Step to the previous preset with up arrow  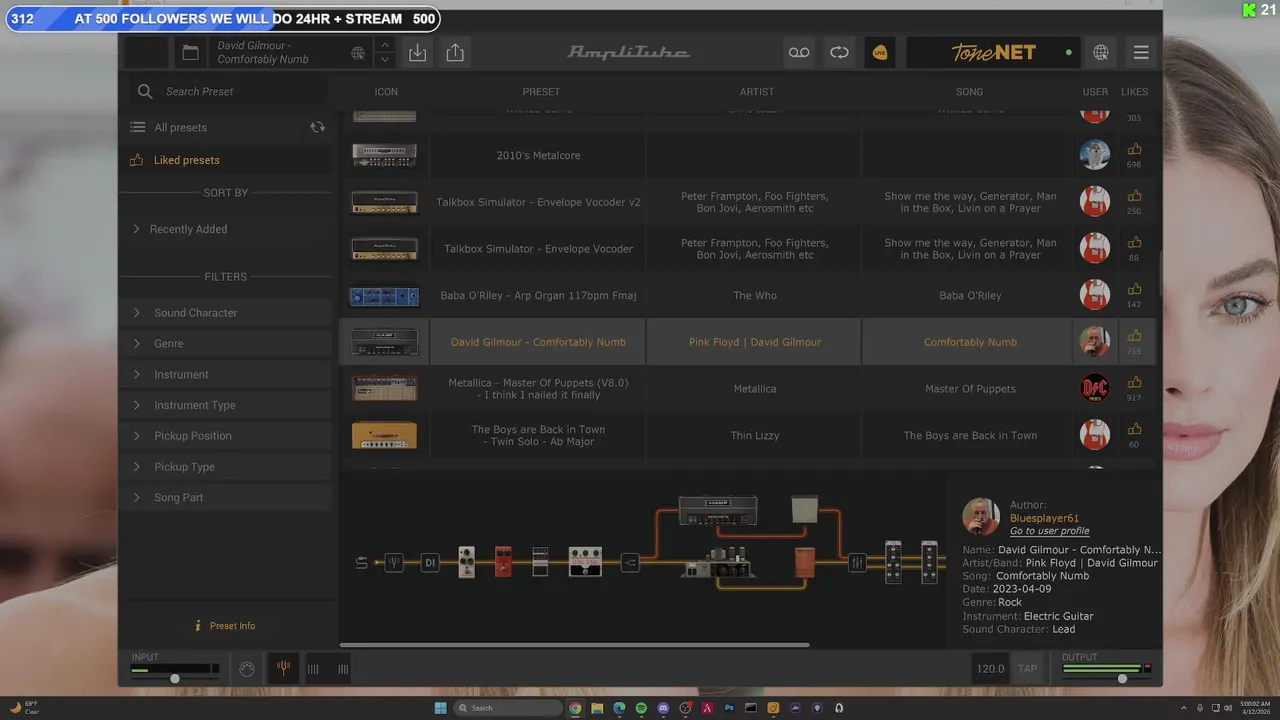point(385,45)
